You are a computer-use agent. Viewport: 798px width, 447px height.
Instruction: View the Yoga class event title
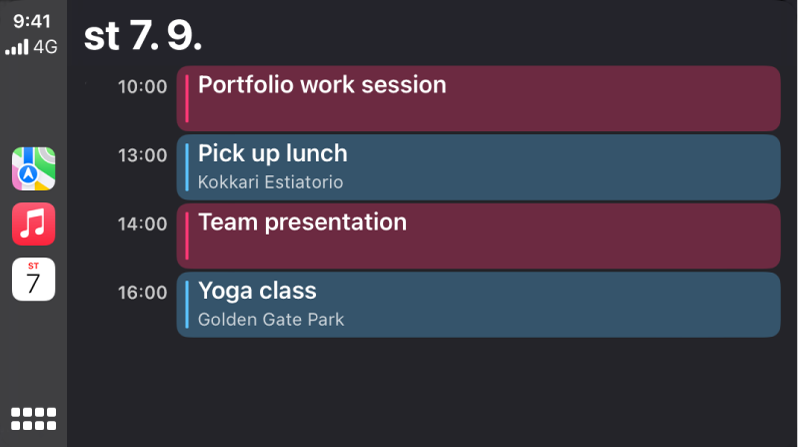257,291
